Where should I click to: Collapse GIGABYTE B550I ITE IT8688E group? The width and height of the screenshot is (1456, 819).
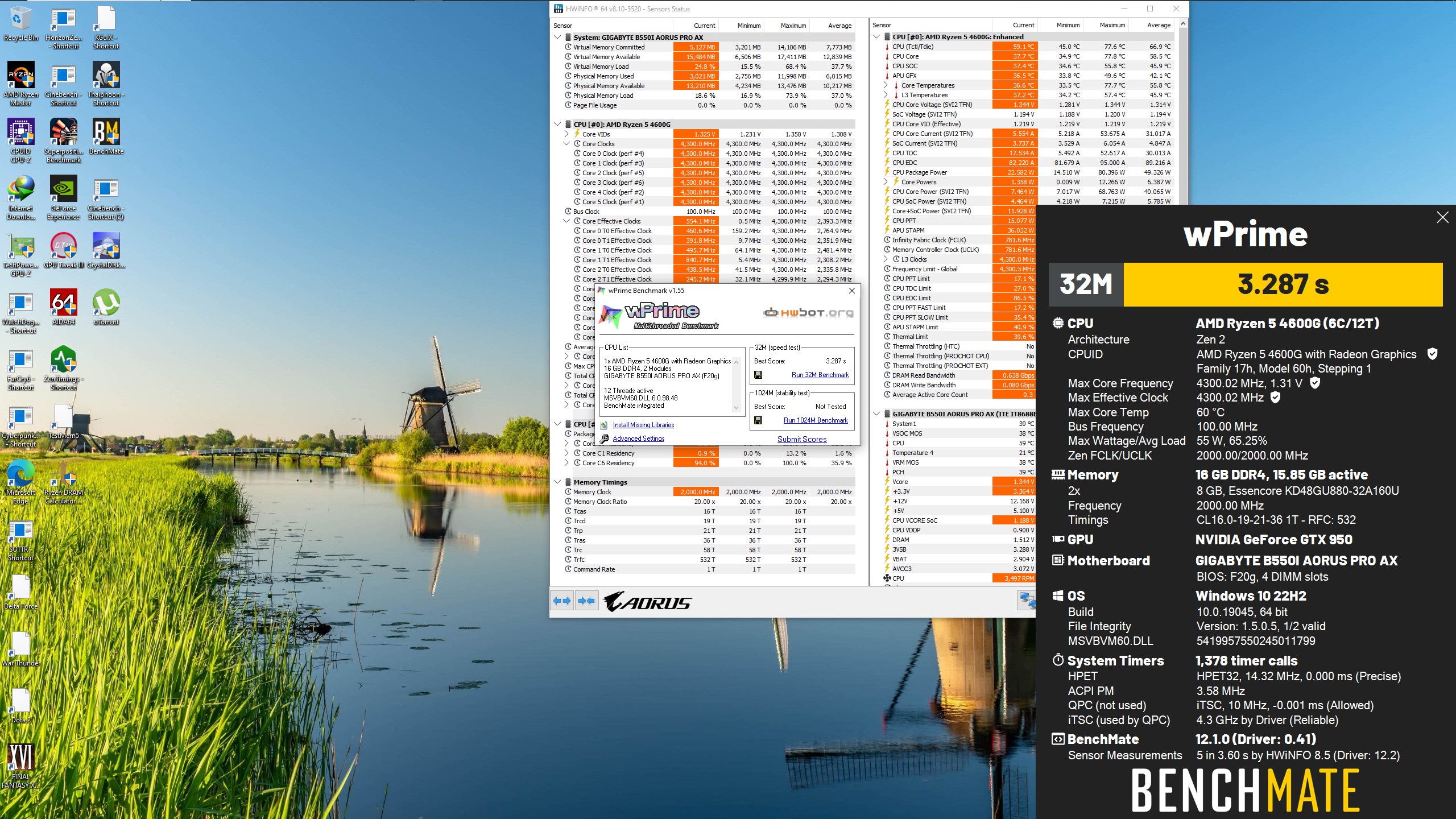(876, 414)
